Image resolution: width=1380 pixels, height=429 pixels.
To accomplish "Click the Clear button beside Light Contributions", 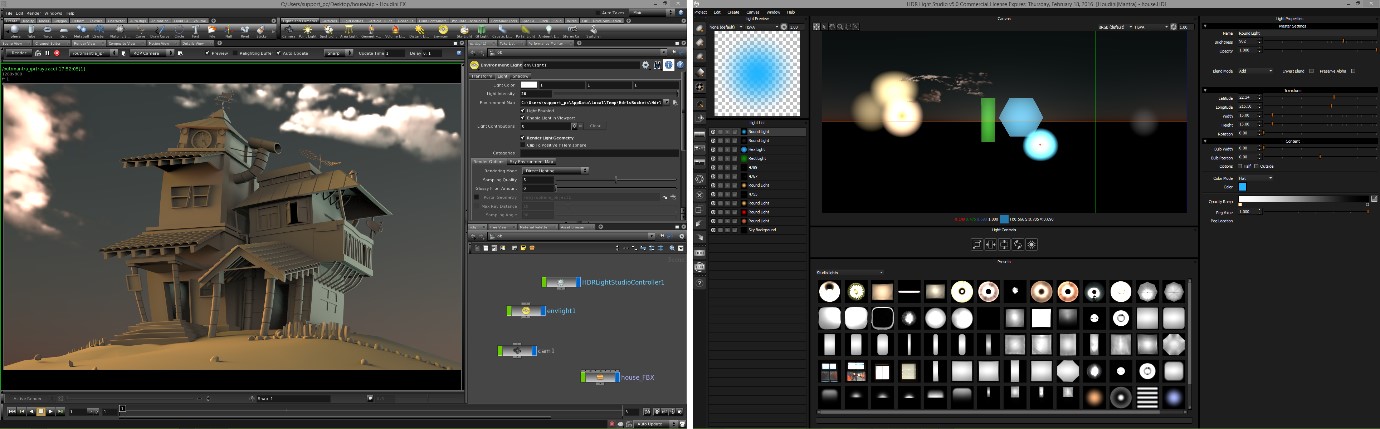I will 595,126.
